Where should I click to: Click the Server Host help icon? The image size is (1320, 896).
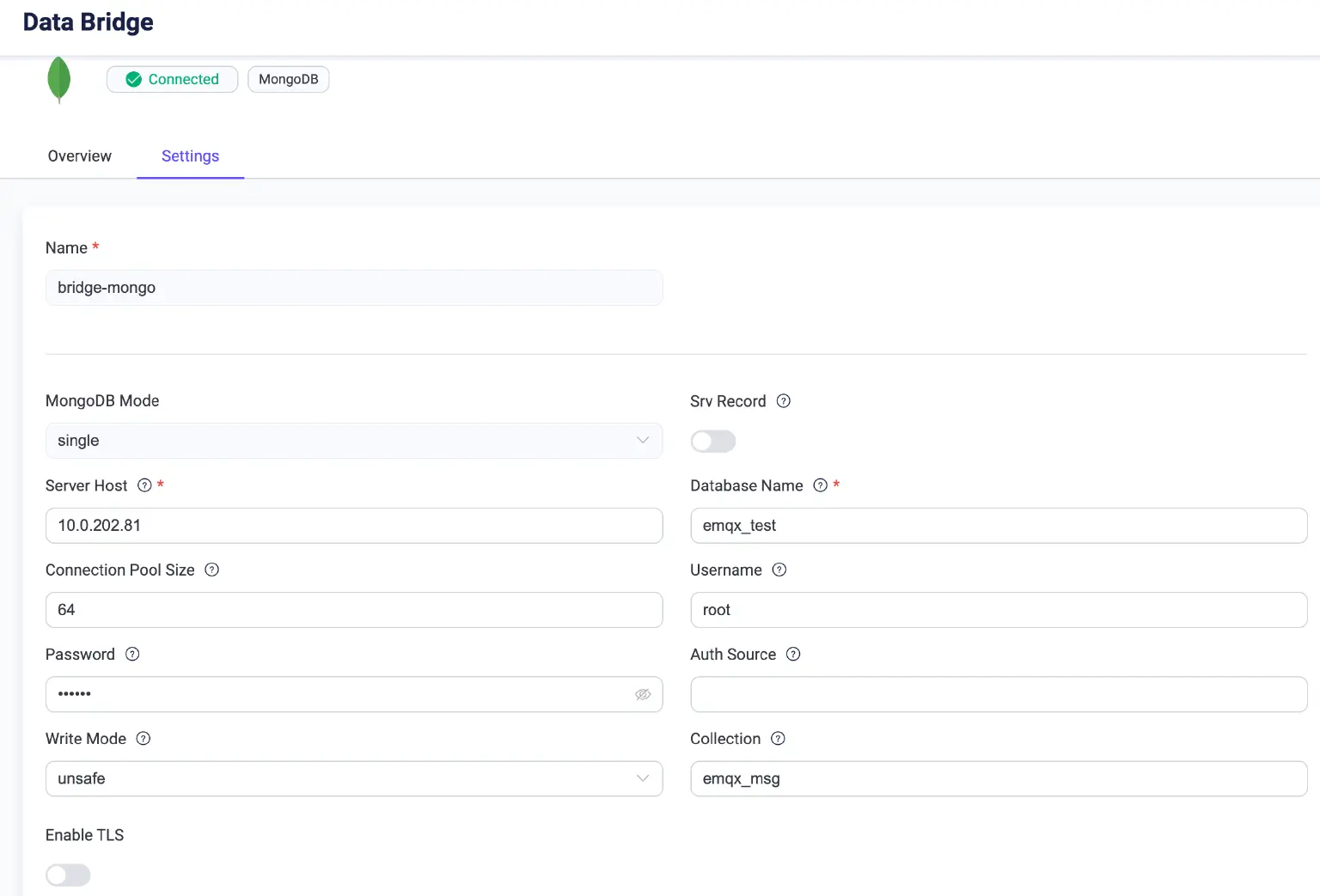pos(144,485)
